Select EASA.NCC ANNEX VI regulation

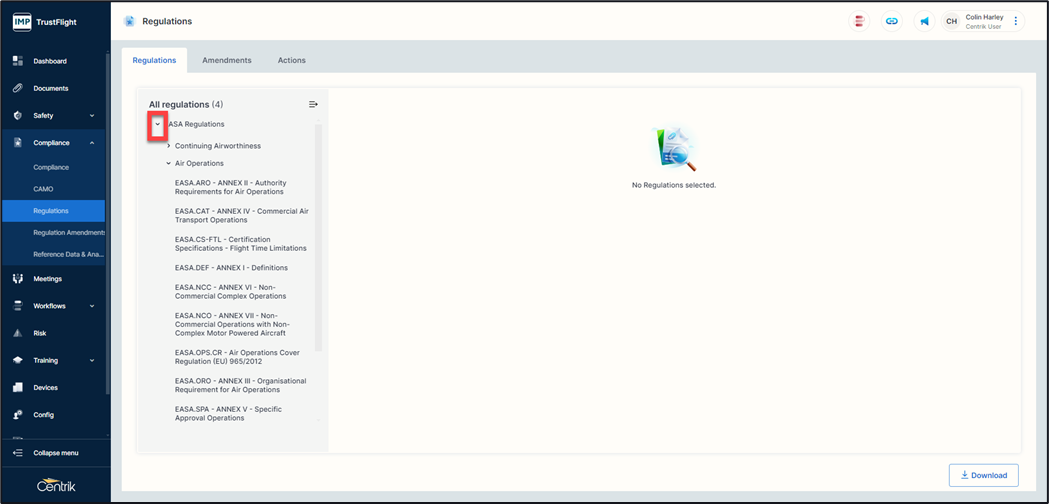tap(231, 291)
